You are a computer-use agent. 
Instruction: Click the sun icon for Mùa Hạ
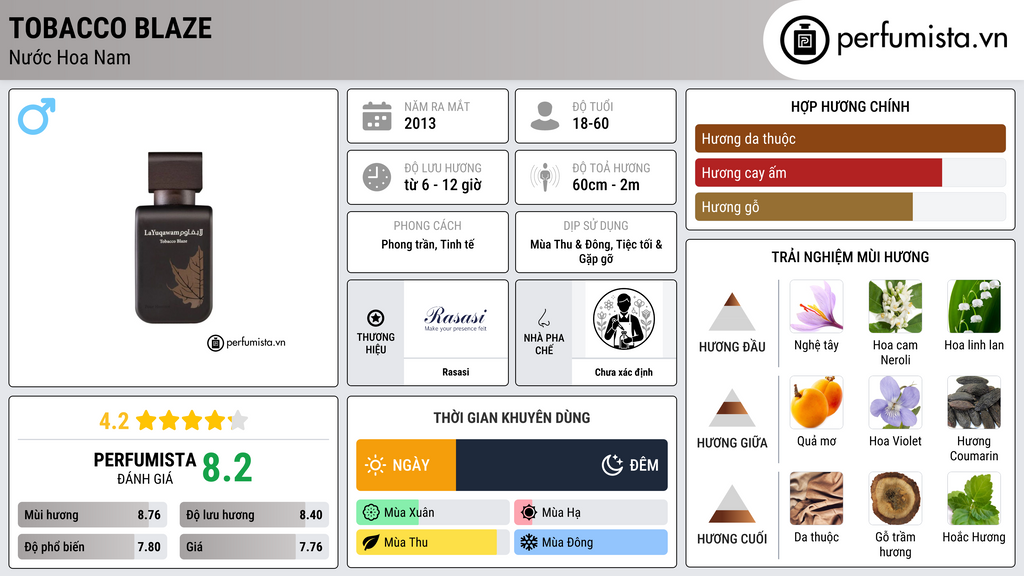pos(528,513)
